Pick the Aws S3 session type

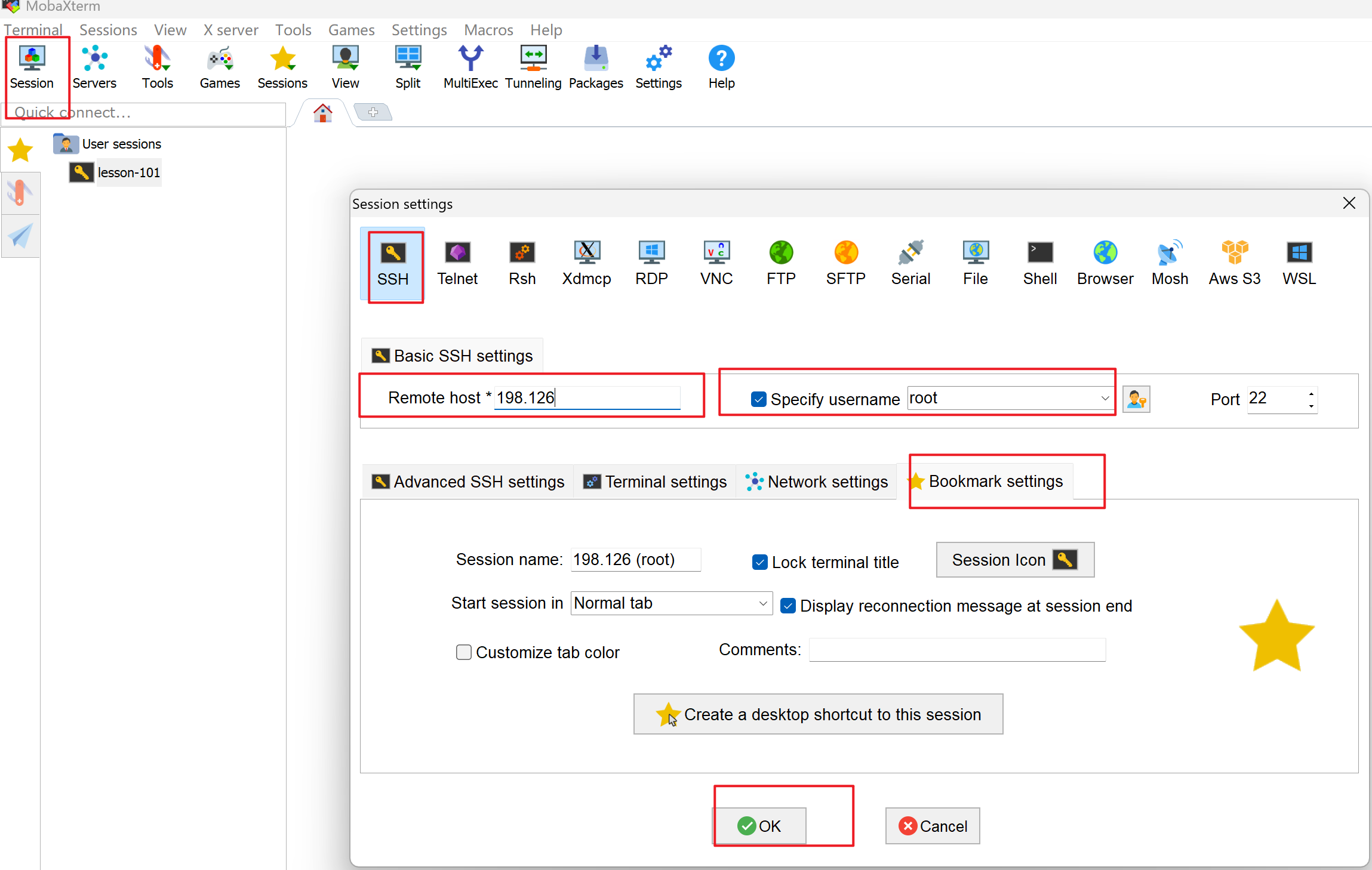point(1234,263)
